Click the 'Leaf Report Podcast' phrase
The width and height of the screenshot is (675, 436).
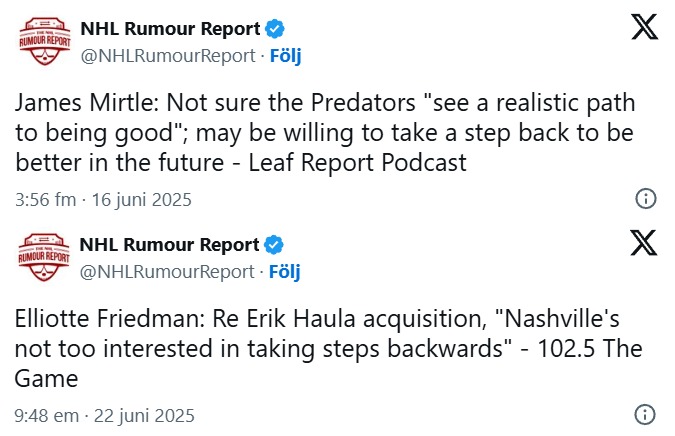(358, 163)
